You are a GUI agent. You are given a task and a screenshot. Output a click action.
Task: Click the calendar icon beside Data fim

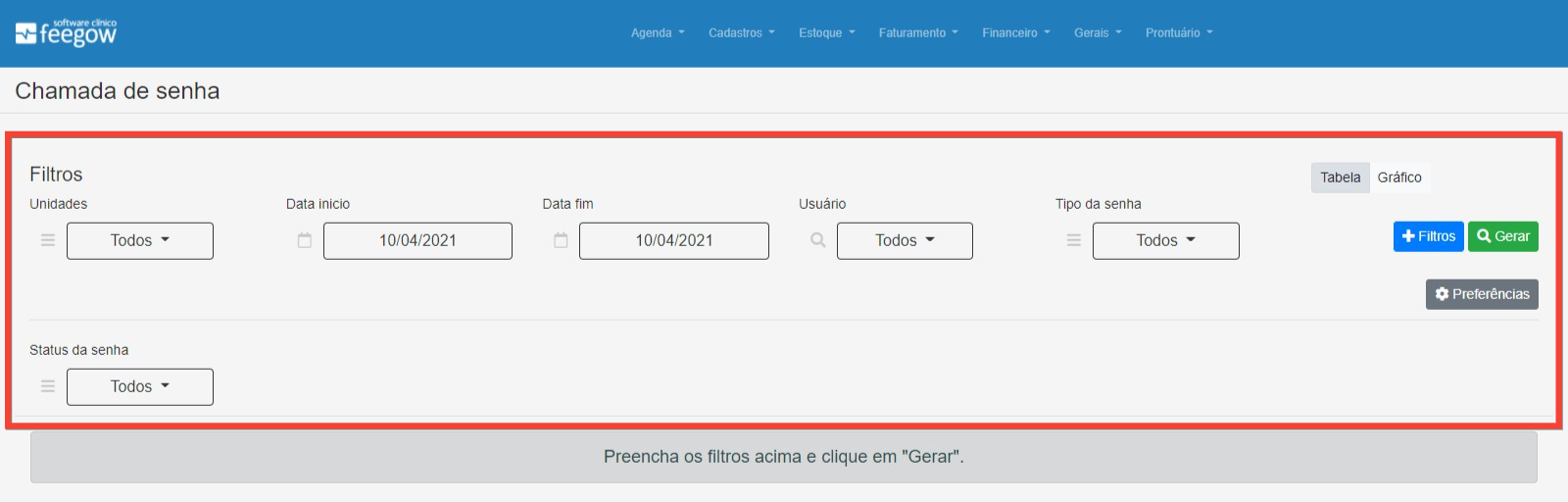[561, 240]
